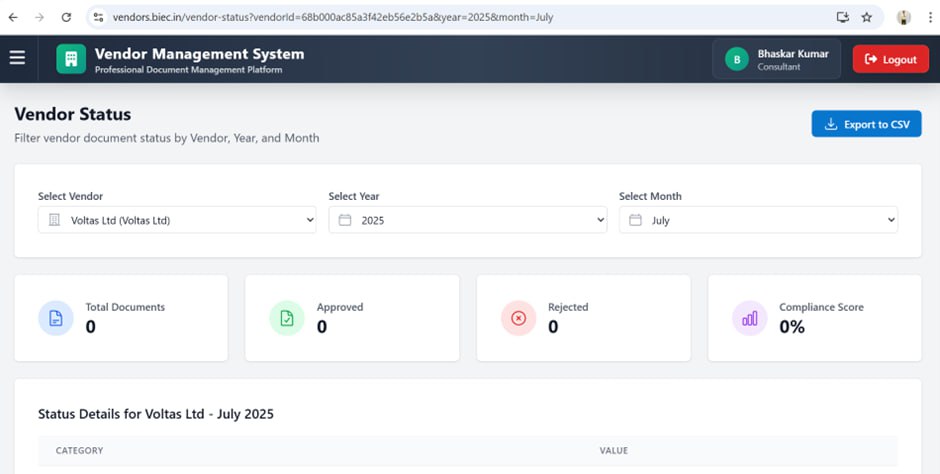Click the Compliance Score 0% value
The height and width of the screenshot is (474, 940).
click(x=792, y=327)
